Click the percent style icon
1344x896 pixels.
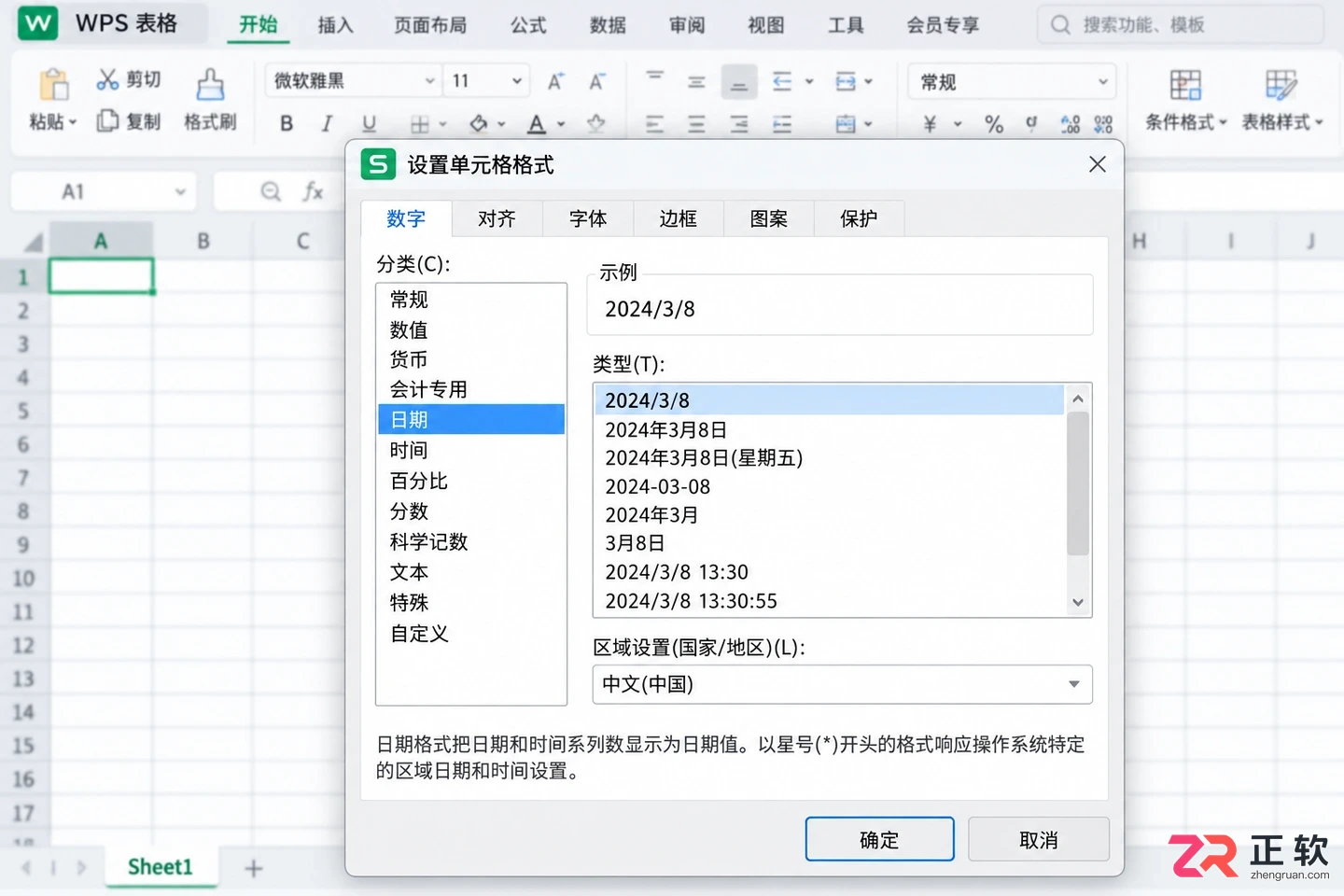[x=994, y=124]
